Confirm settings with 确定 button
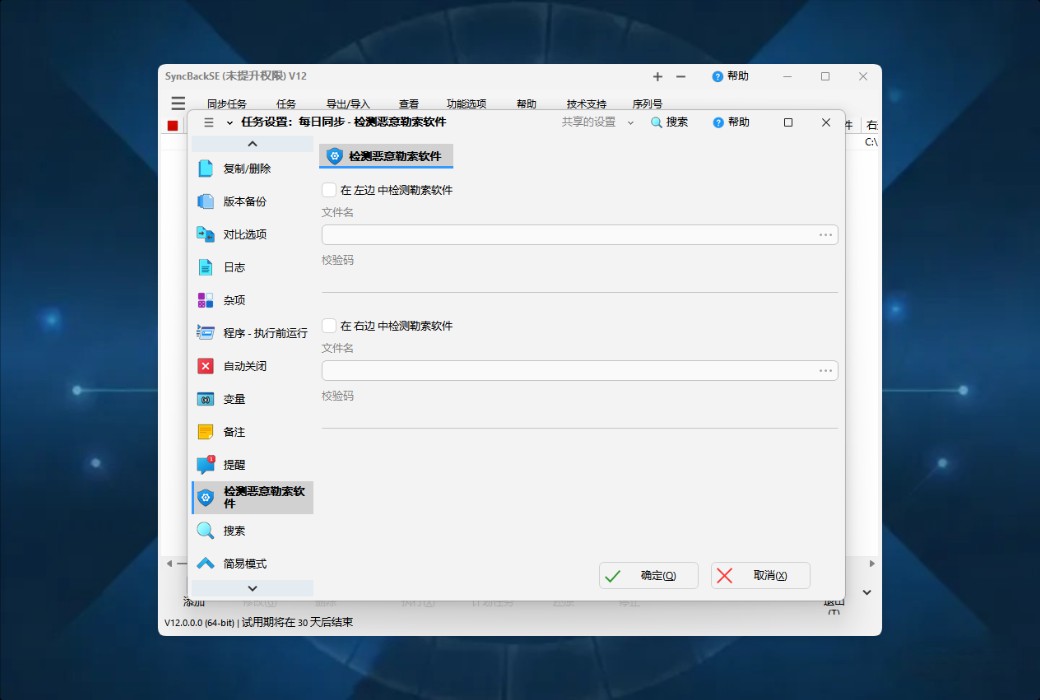The width and height of the screenshot is (1040, 700). tap(648, 575)
